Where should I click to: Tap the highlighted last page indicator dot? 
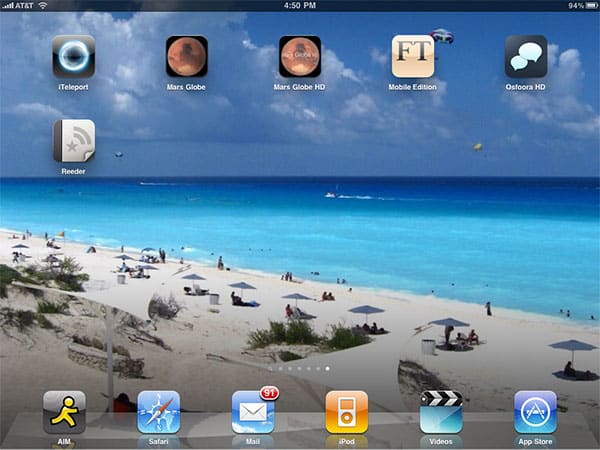(x=326, y=368)
